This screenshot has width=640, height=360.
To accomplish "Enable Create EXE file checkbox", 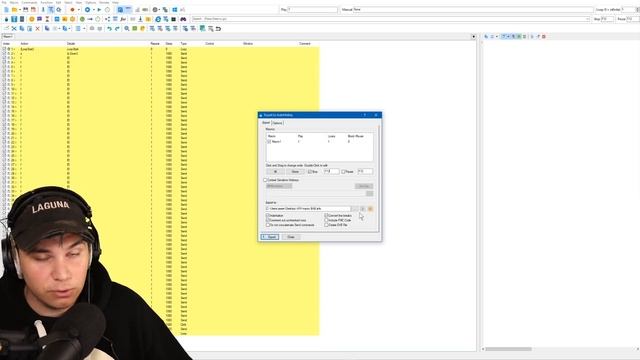I will click(x=326, y=225).
